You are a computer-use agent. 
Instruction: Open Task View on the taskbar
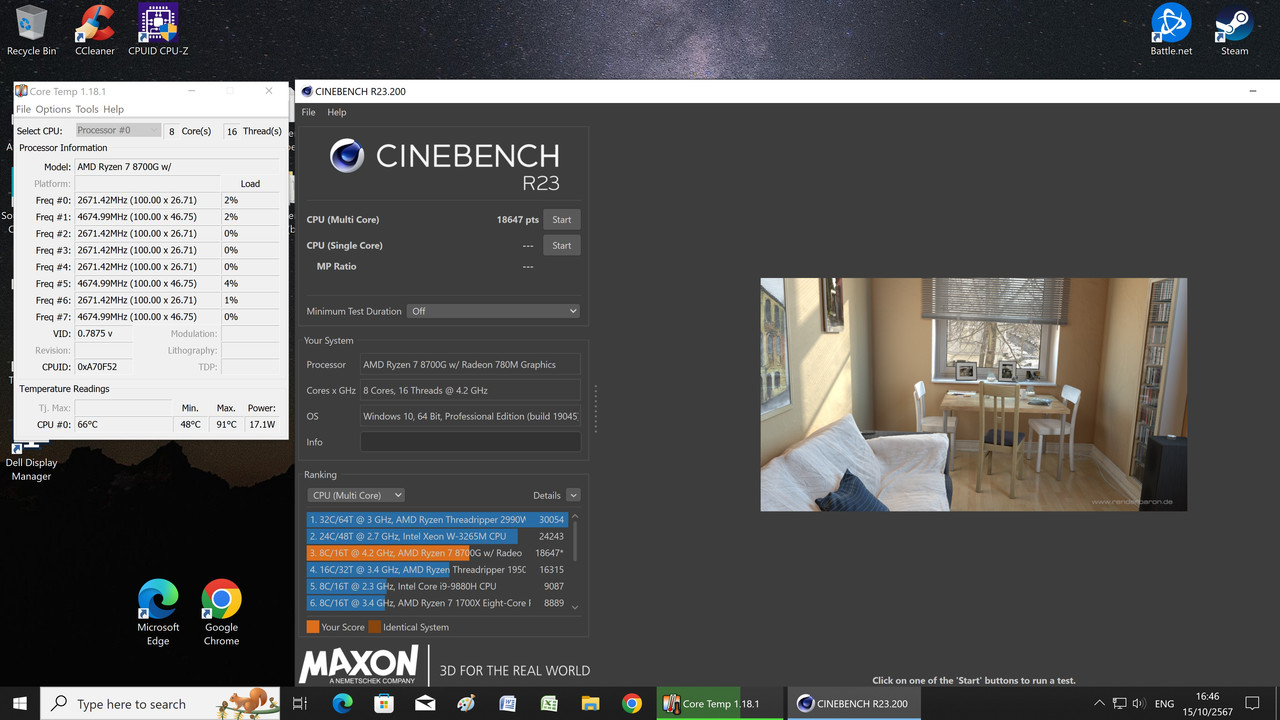click(299, 704)
